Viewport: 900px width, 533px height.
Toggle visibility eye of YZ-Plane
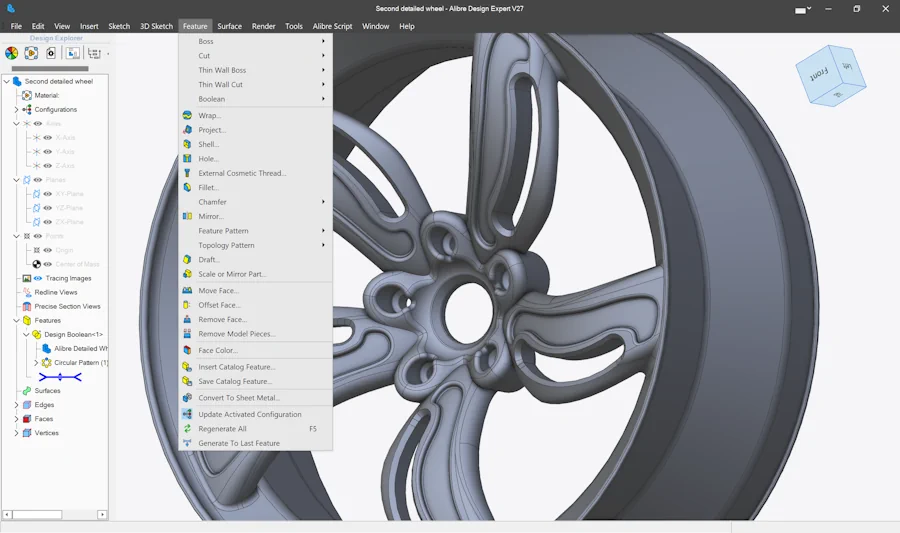48,208
